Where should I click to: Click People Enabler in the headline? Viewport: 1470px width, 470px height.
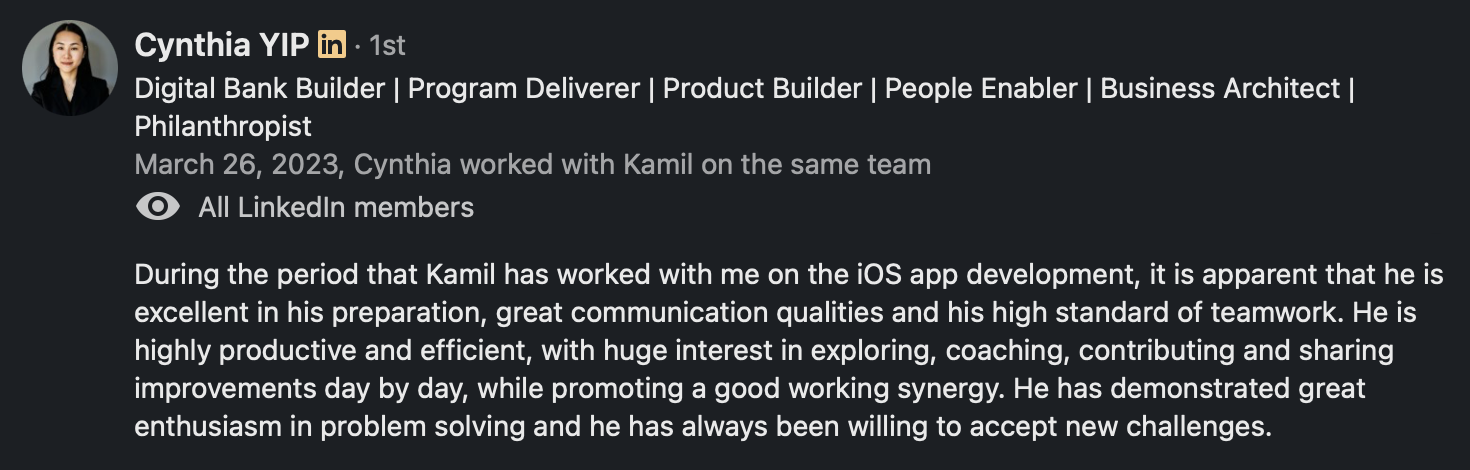click(x=981, y=88)
